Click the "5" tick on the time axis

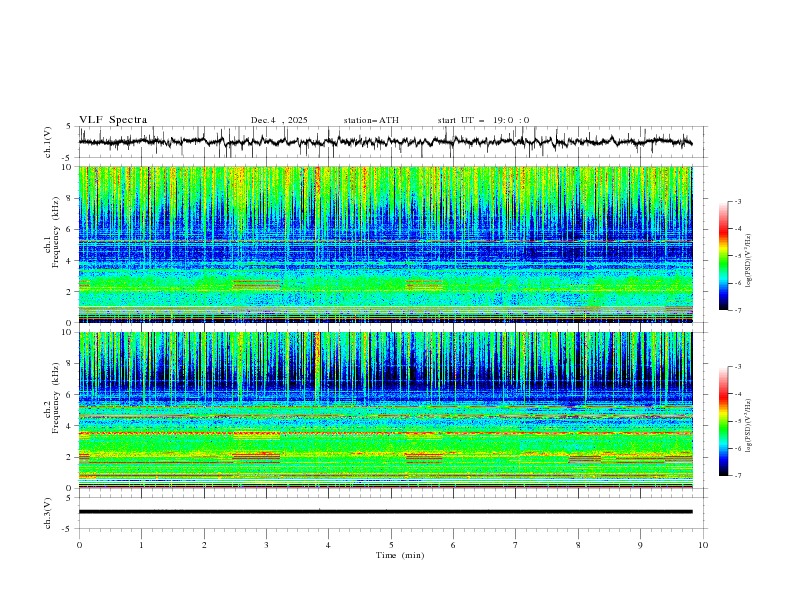[x=391, y=545]
